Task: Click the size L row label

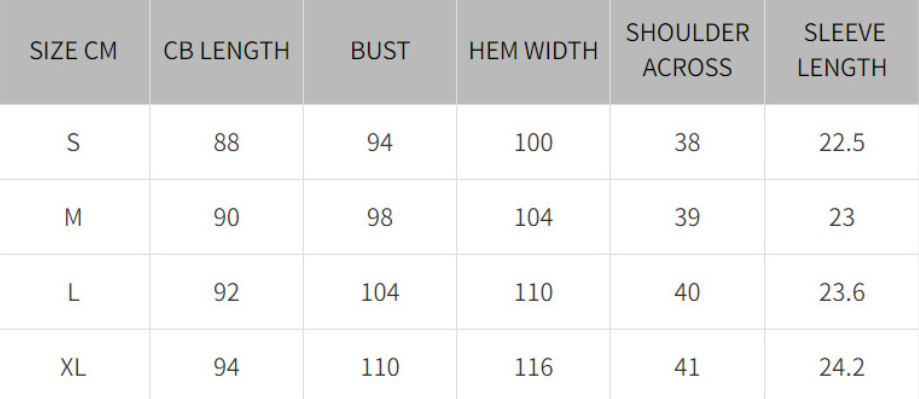Action: pos(73,292)
